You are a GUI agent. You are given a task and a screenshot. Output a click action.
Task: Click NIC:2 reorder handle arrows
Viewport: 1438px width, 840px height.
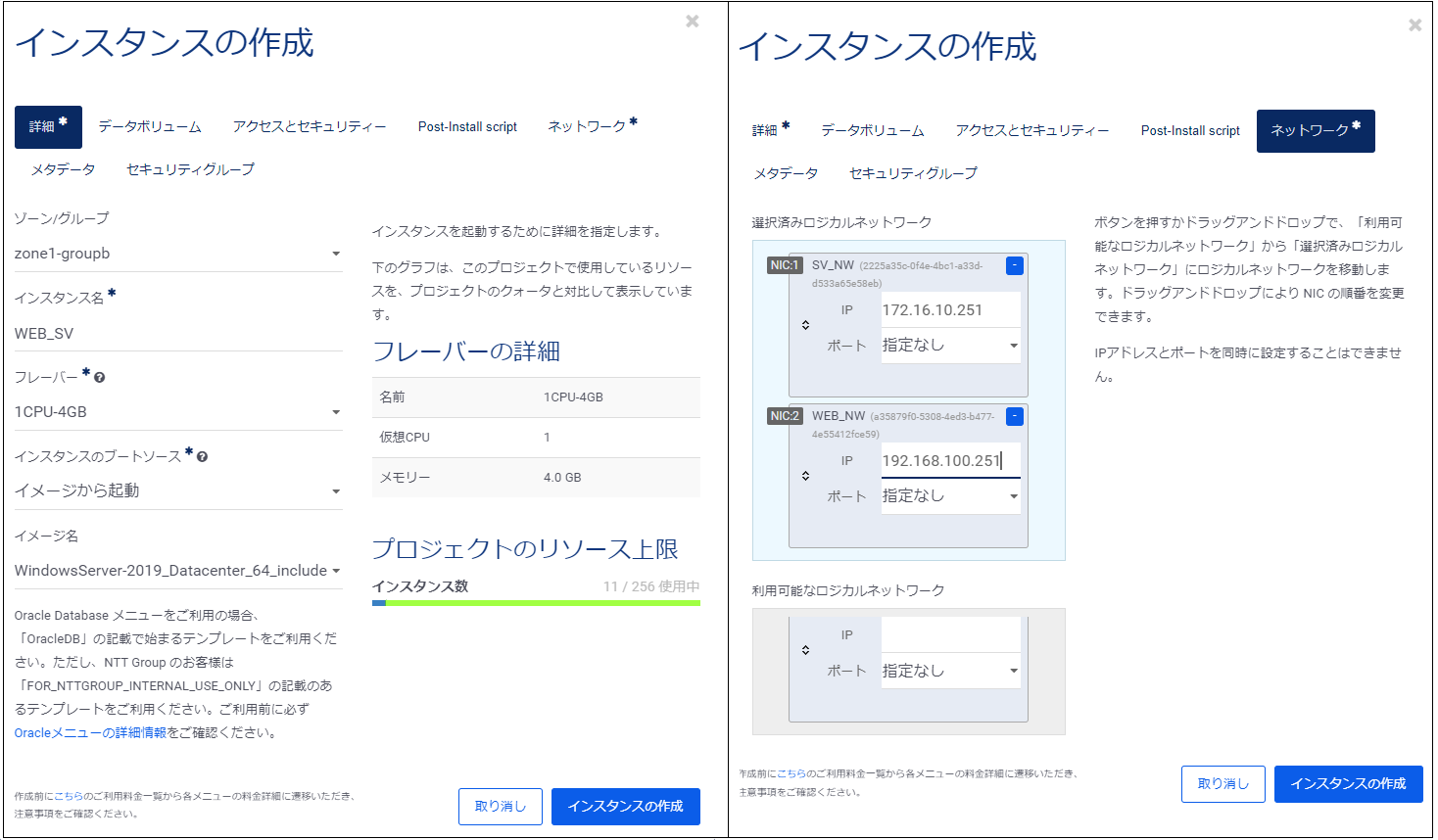(x=805, y=476)
